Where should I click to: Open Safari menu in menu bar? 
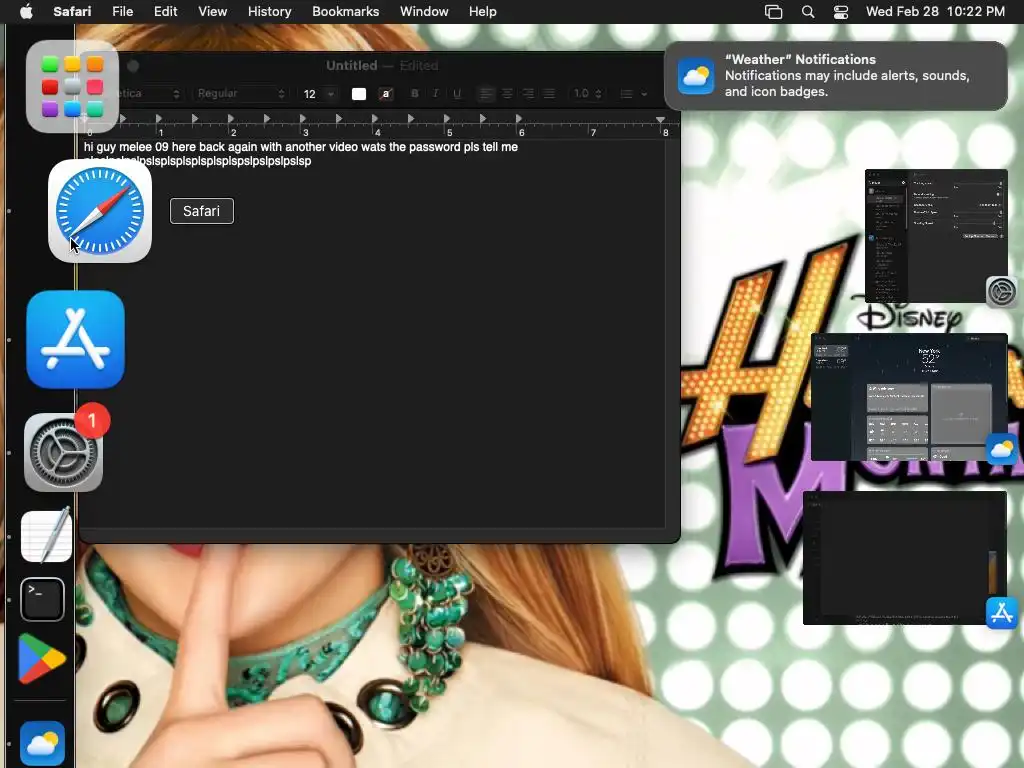click(72, 12)
